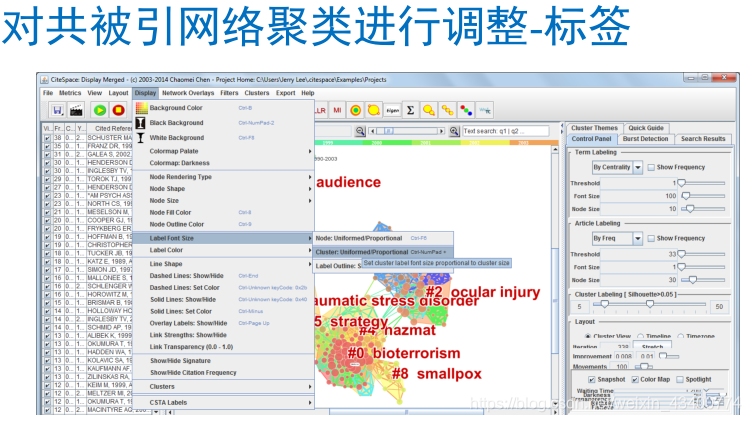Expand Node Shape submenu
This screenshot has width=751, height=422.
click(x=224, y=189)
